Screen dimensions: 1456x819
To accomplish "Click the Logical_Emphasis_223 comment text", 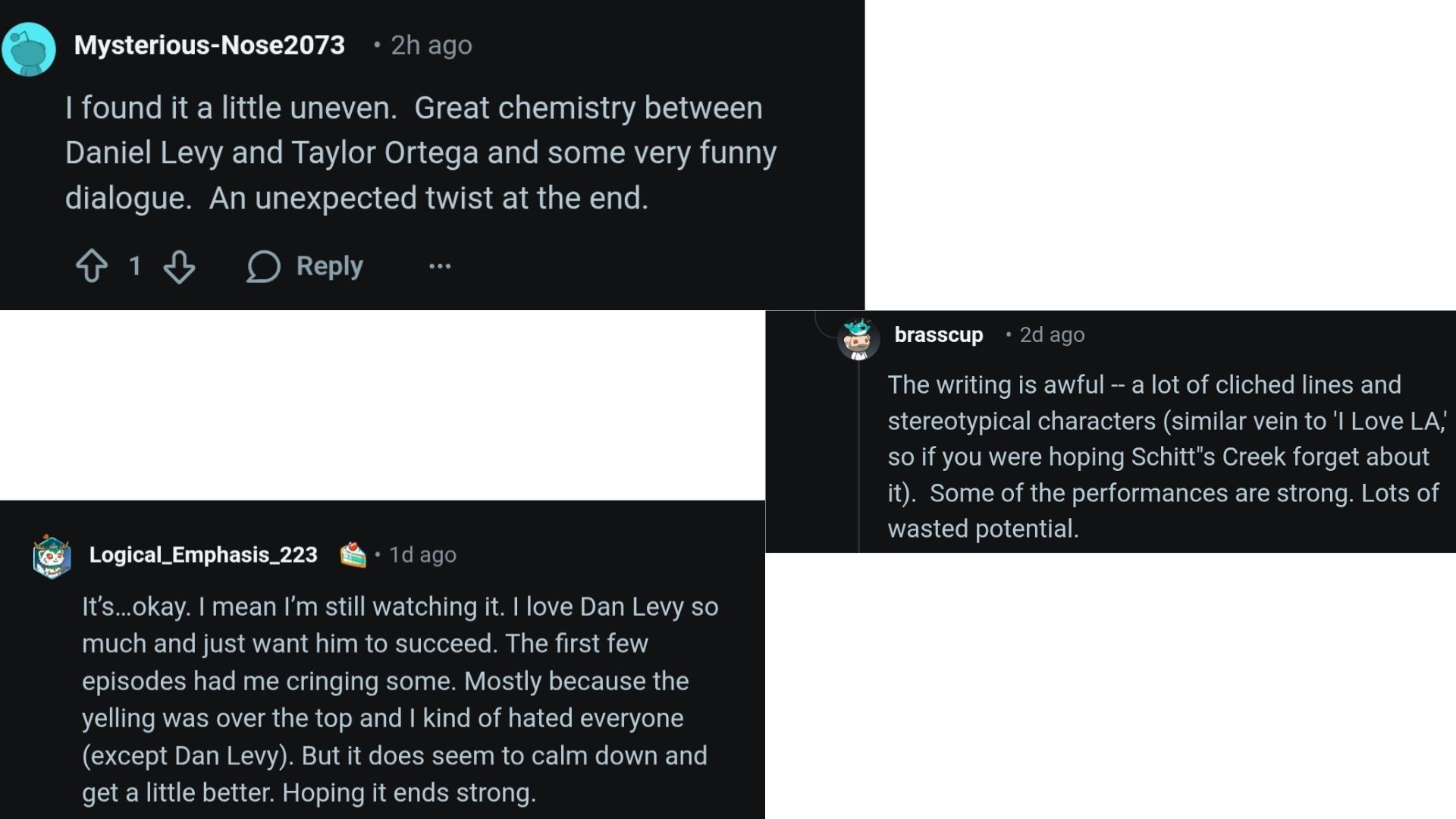I will [x=400, y=699].
